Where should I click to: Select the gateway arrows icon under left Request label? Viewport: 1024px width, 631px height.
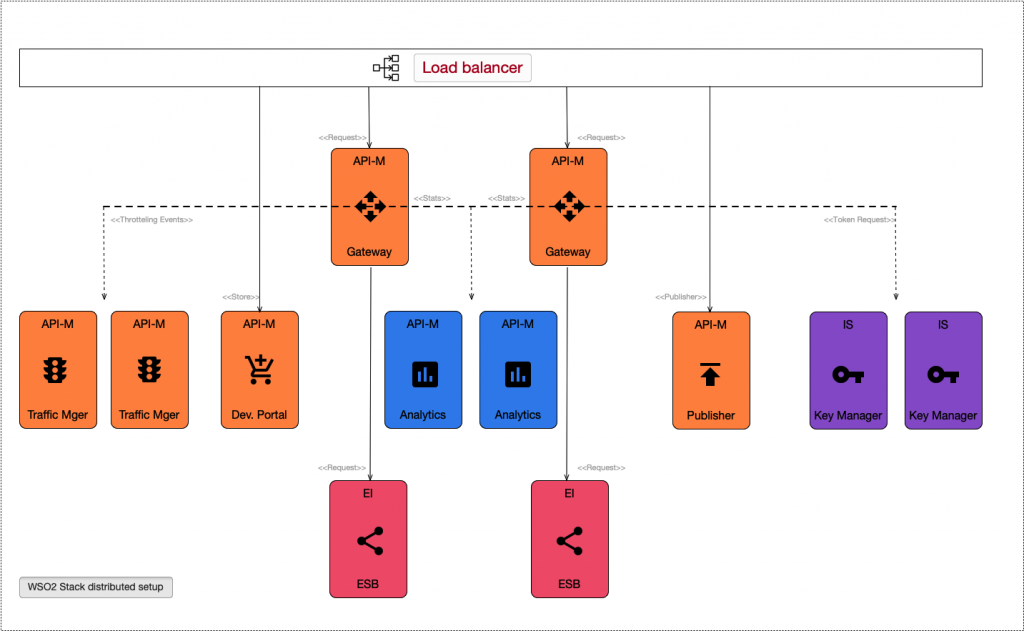[370, 206]
